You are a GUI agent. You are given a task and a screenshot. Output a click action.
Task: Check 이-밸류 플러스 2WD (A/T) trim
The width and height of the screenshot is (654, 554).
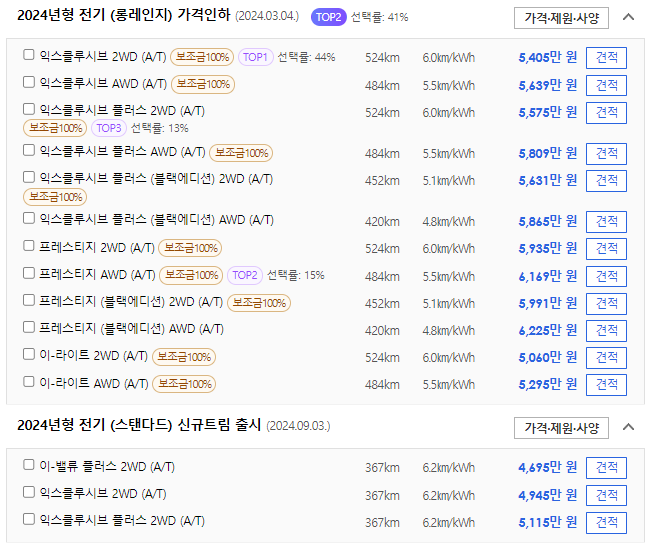pyautogui.click(x=28, y=465)
